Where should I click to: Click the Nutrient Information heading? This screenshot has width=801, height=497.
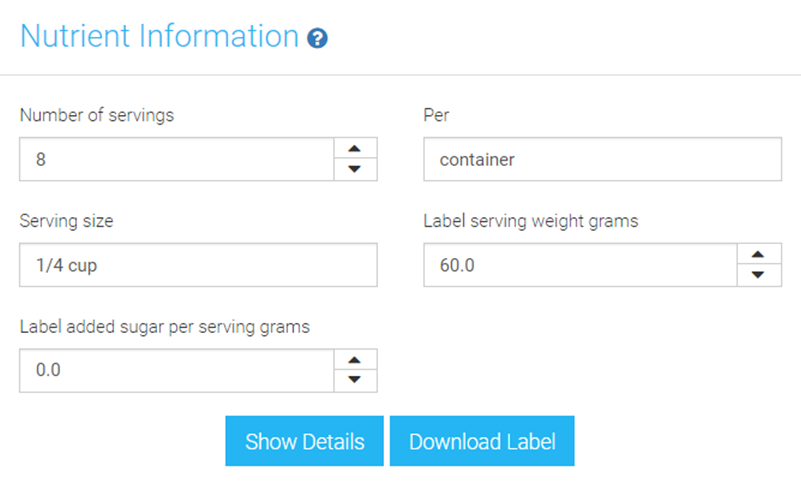click(x=160, y=37)
